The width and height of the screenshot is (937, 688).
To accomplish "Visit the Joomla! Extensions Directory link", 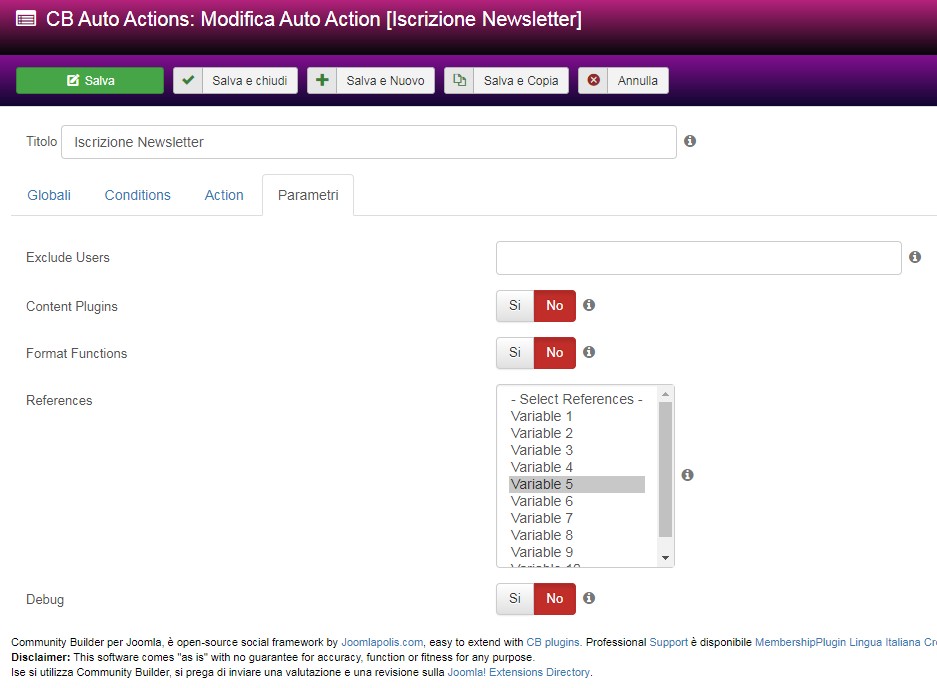I will pos(519,672).
